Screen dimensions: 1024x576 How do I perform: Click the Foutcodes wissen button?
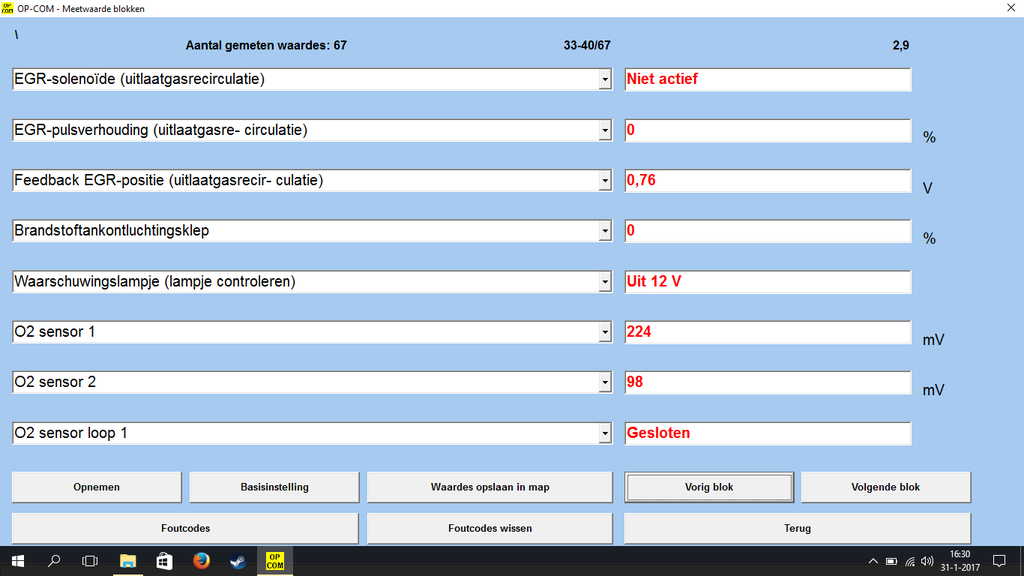click(x=489, y=528)
